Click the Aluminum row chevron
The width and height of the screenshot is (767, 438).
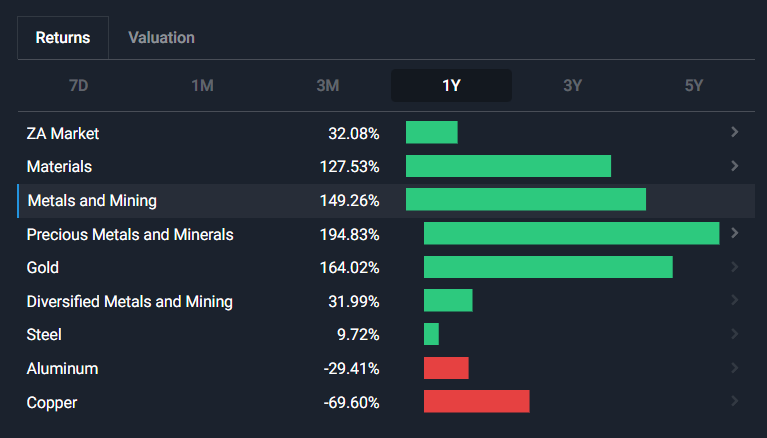[x=735, y=368]
